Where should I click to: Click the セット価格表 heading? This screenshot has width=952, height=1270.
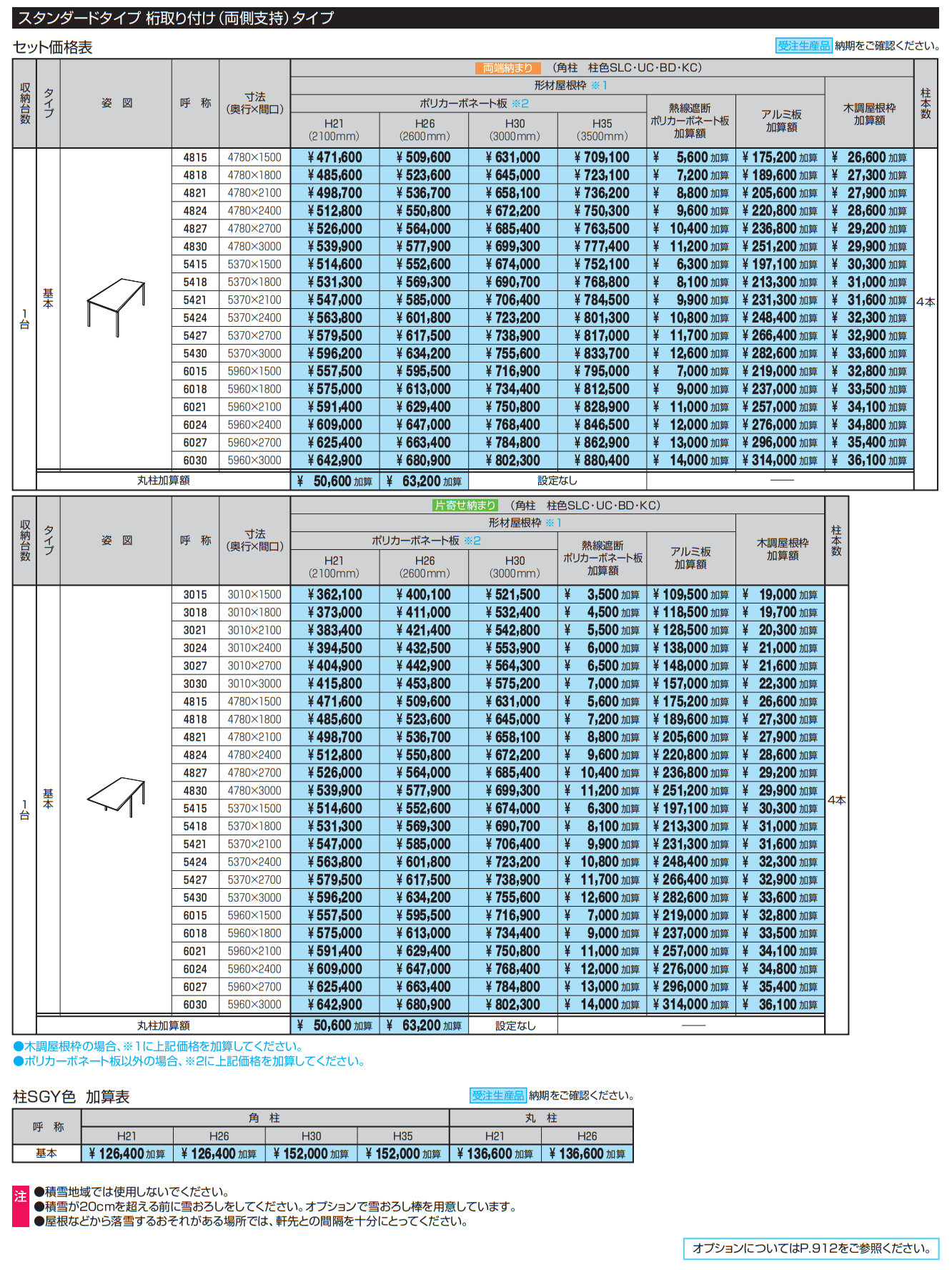53,48
